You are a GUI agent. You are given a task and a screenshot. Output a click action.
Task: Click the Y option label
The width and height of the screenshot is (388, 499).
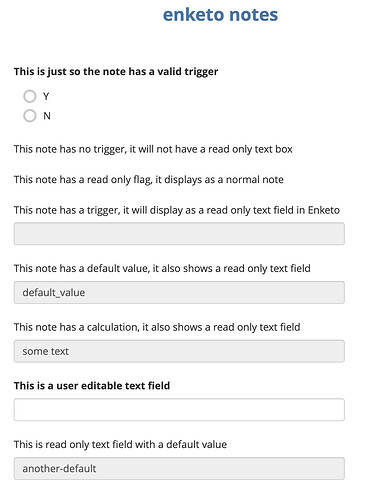coord(46,96)
